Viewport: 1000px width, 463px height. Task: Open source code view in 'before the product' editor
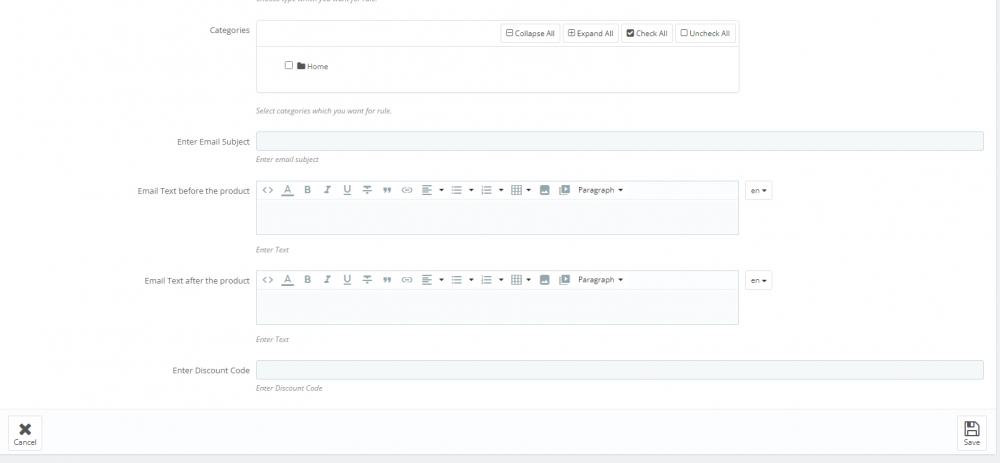click(268, 190)
